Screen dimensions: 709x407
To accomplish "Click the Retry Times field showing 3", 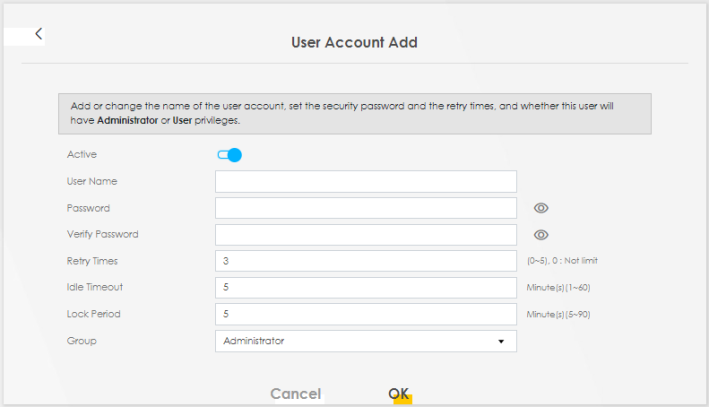I will [x=365, y=261].
